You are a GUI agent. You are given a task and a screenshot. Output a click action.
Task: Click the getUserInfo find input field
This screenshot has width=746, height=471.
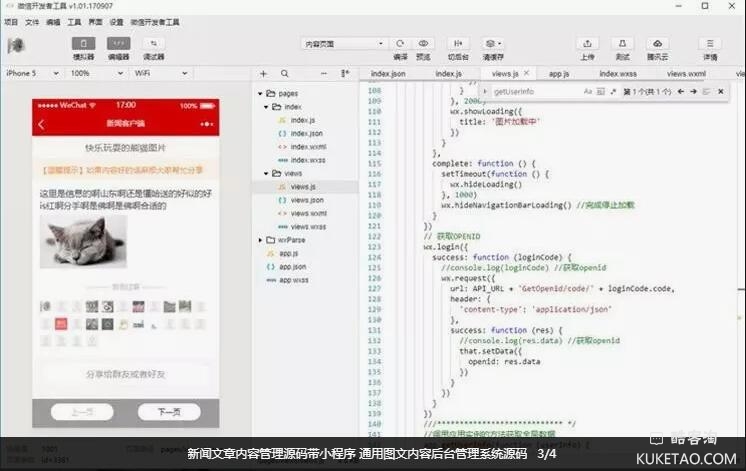click(535, 91)
